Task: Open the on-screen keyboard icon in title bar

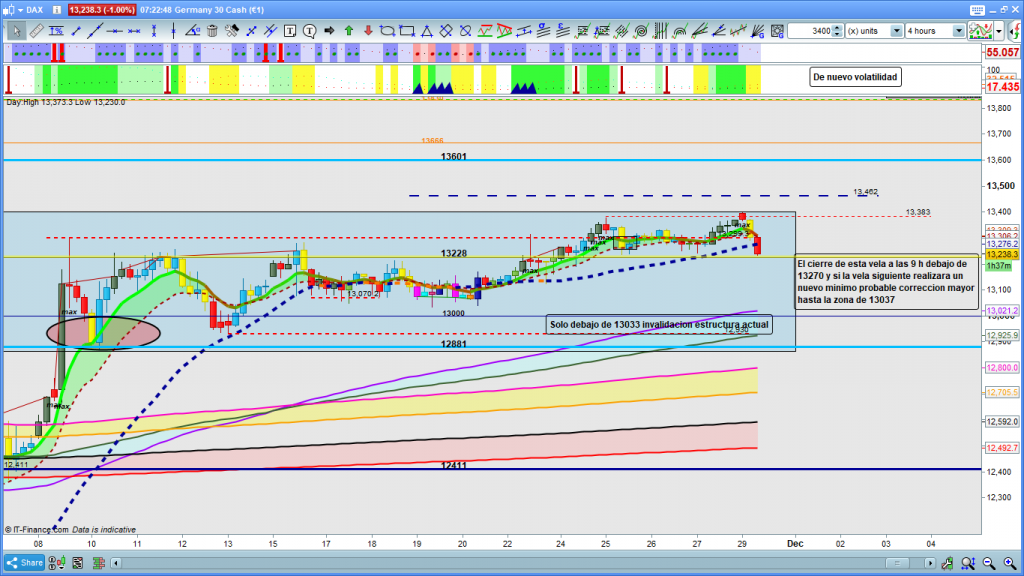Action: click(977, 10)
